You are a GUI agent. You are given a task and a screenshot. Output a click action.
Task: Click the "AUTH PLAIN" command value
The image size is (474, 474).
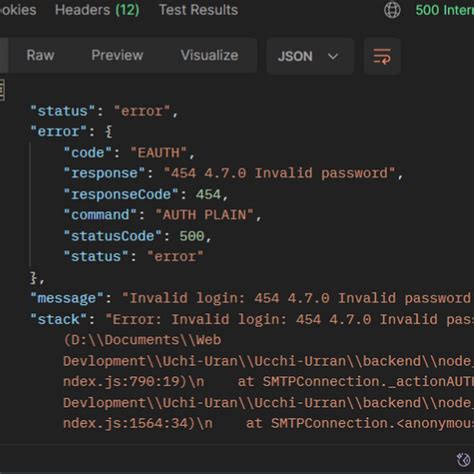(x=204, y=215)
